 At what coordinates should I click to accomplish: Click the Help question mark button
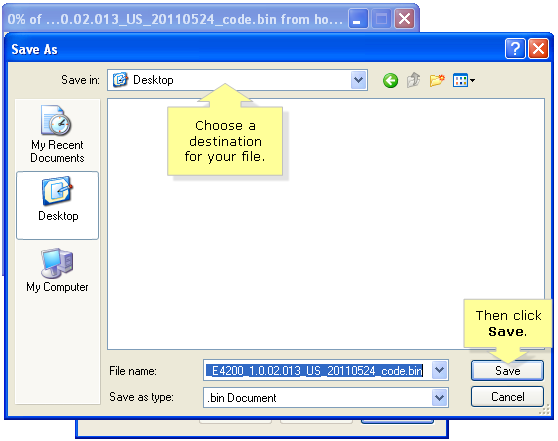click(x=515, y=49)
